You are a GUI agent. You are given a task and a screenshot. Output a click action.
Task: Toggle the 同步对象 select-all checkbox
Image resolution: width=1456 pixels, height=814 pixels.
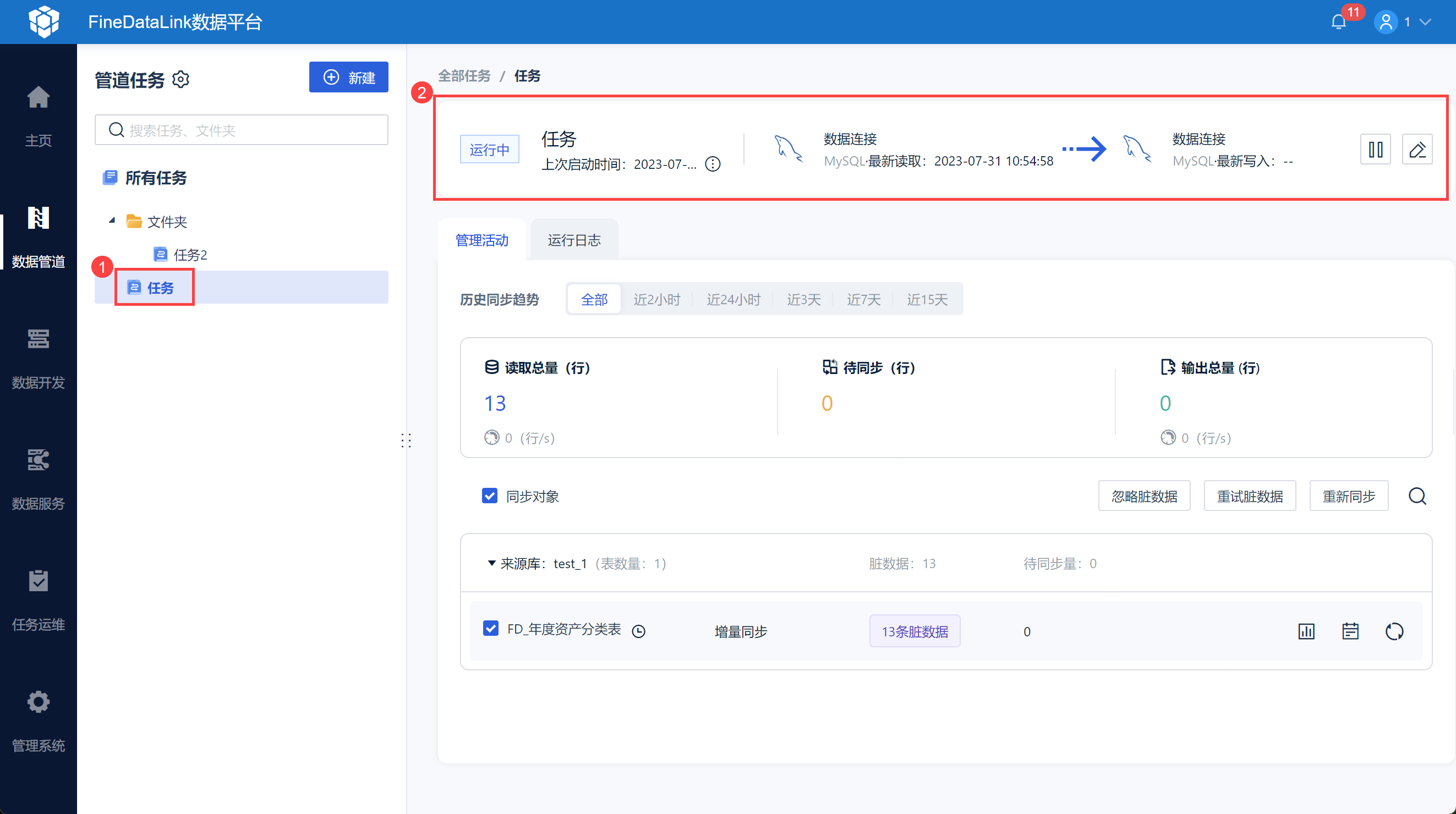click(490, 496)
